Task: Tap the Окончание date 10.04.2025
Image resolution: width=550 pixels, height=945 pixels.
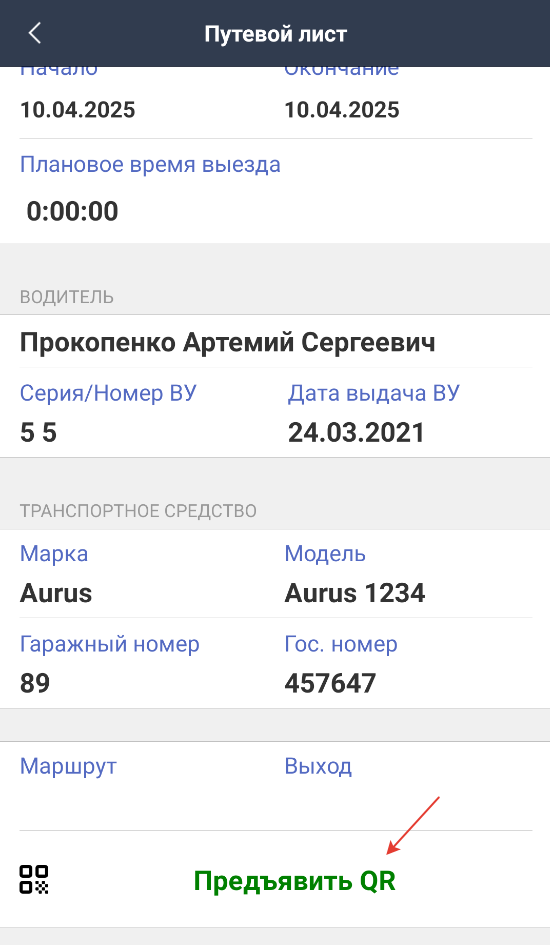Action: tap(342, 110)
